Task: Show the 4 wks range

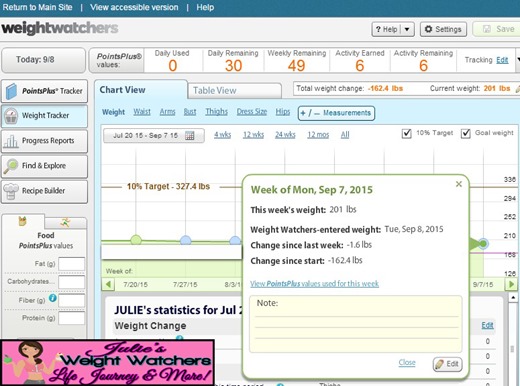Action: coord(222,135)
